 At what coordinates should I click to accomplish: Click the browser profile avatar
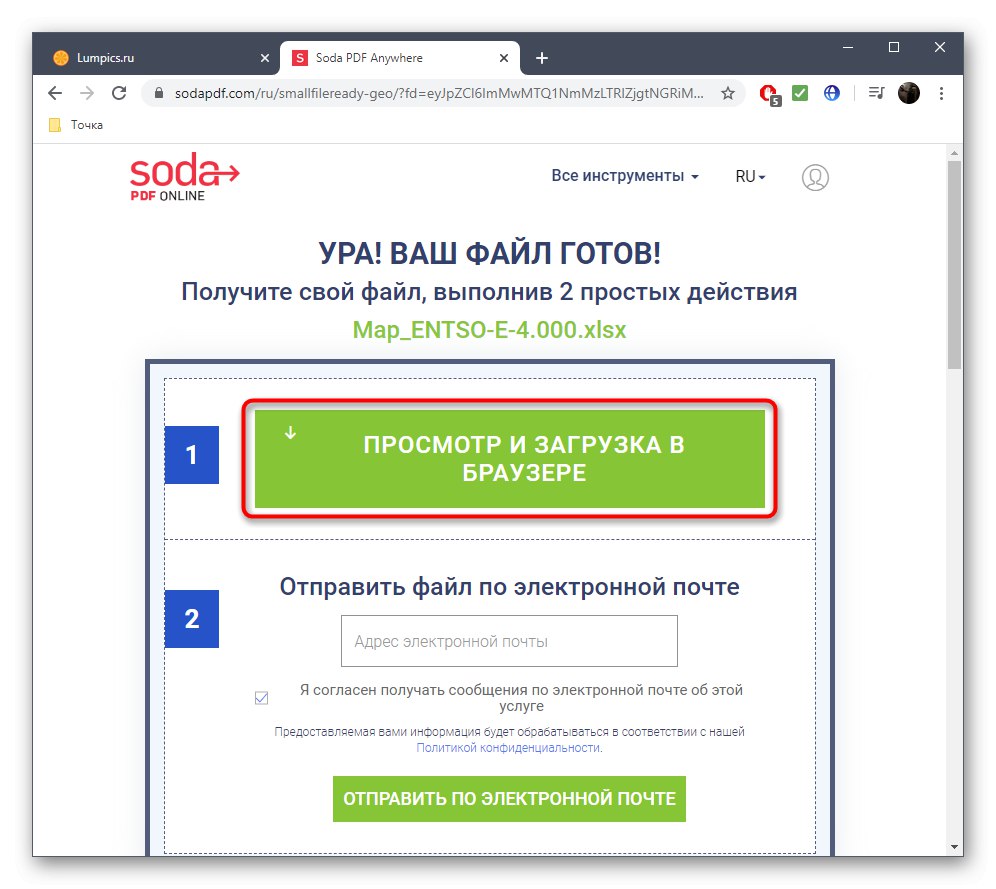point(908,93)
